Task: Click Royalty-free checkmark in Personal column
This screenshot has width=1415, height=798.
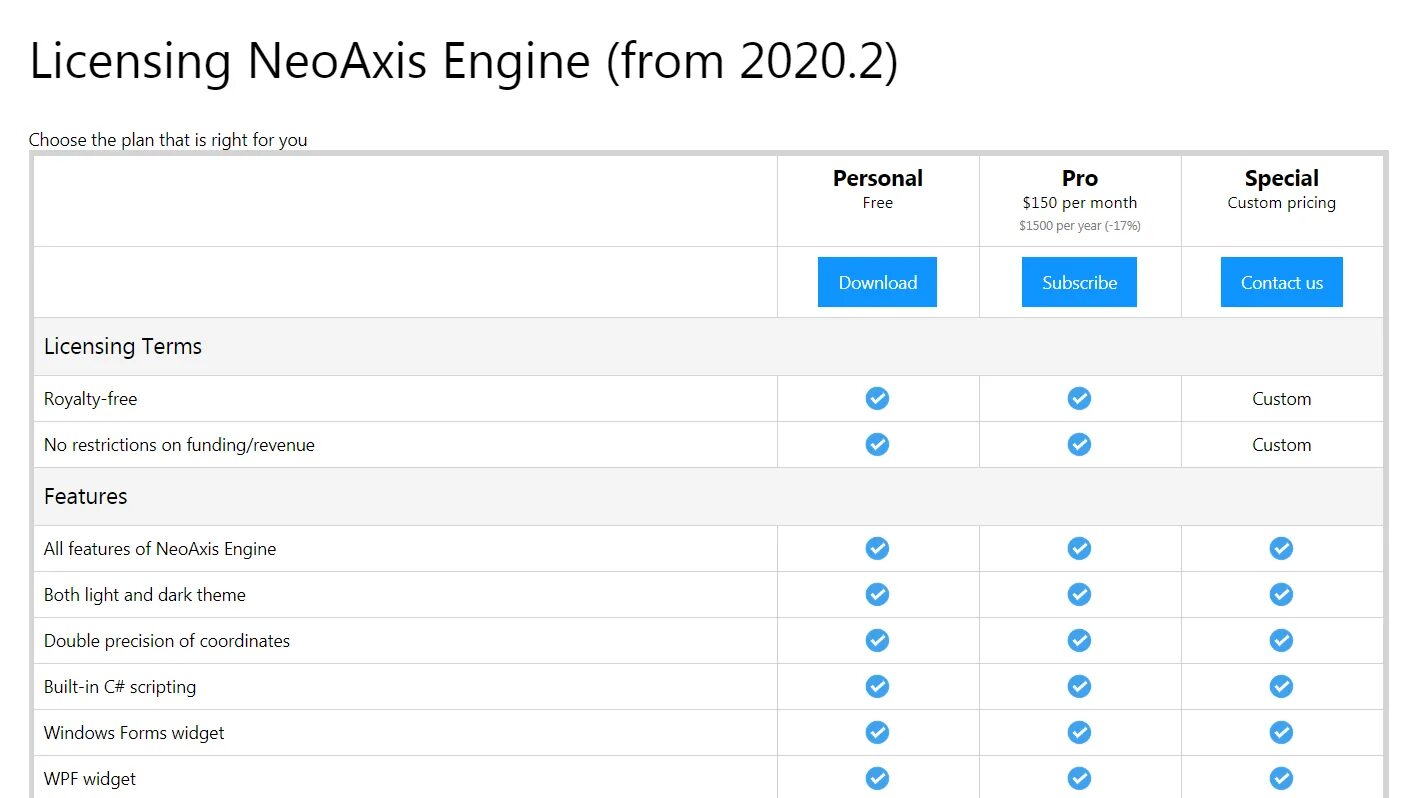Action: click(x=877, y=398)
